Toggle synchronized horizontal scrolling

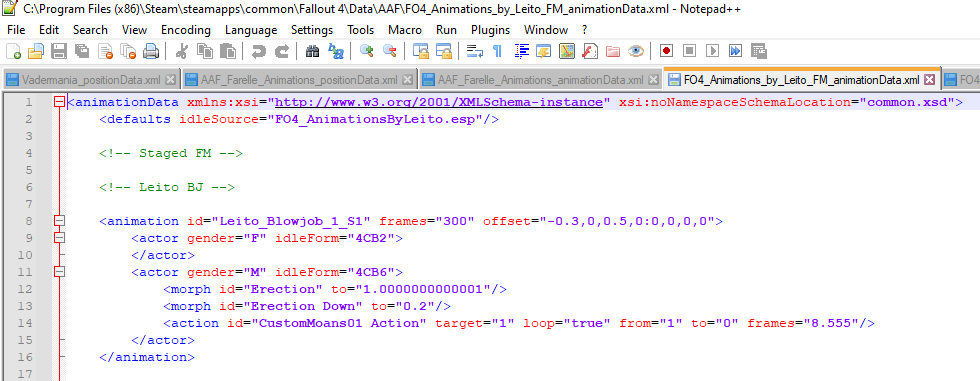[444, 51]
